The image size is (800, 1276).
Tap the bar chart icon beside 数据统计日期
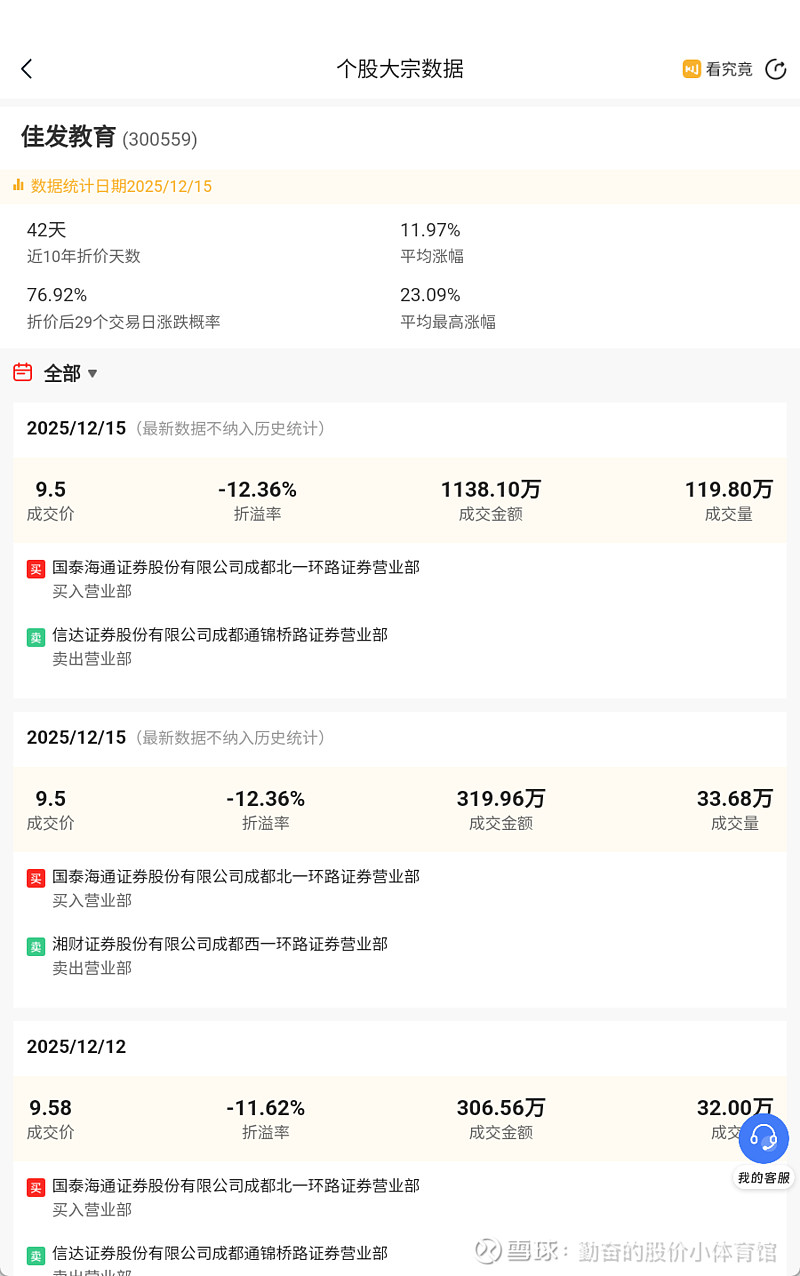pos(18,185)
